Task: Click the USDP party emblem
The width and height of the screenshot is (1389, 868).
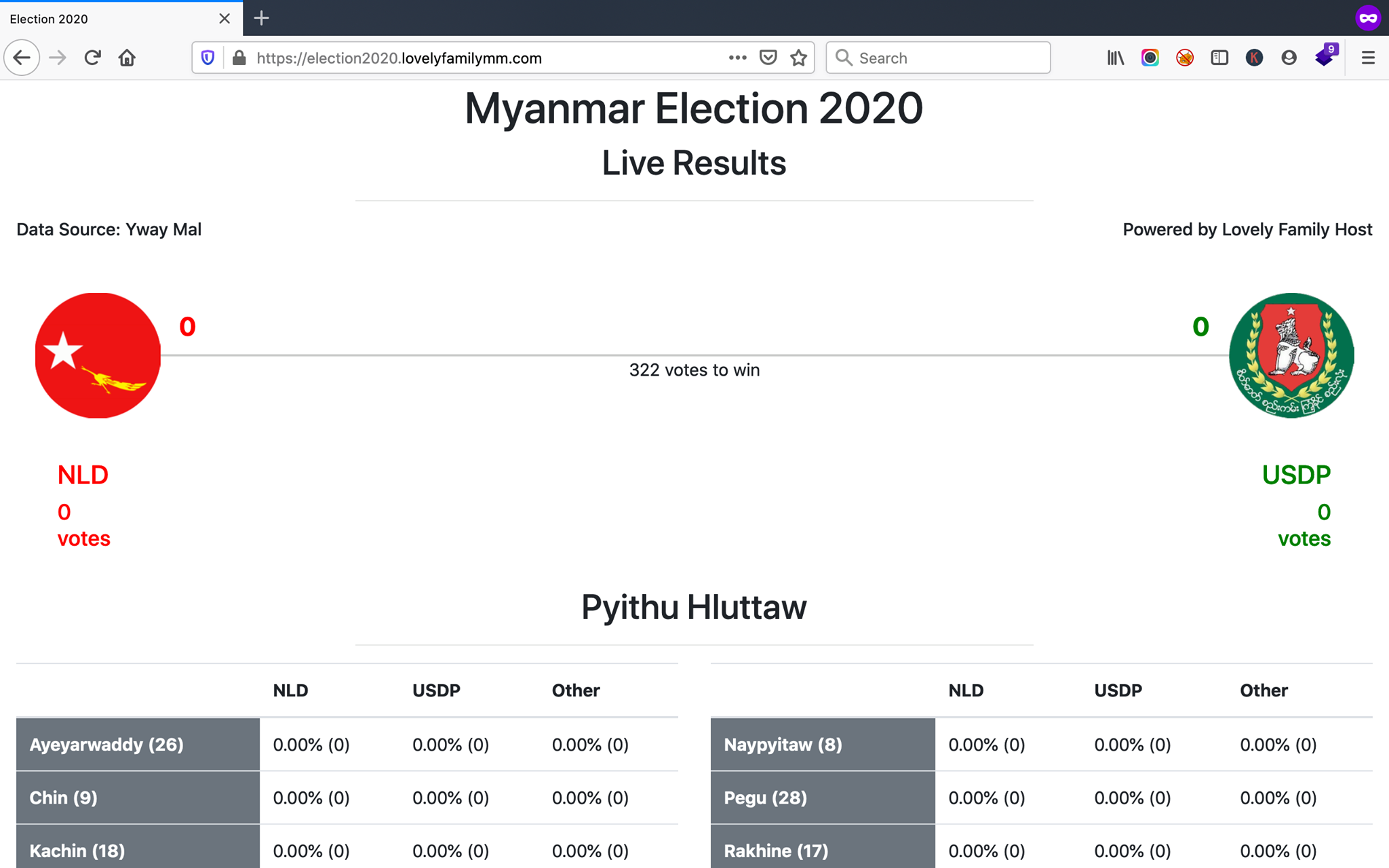Action: [x=1291, y=355]
